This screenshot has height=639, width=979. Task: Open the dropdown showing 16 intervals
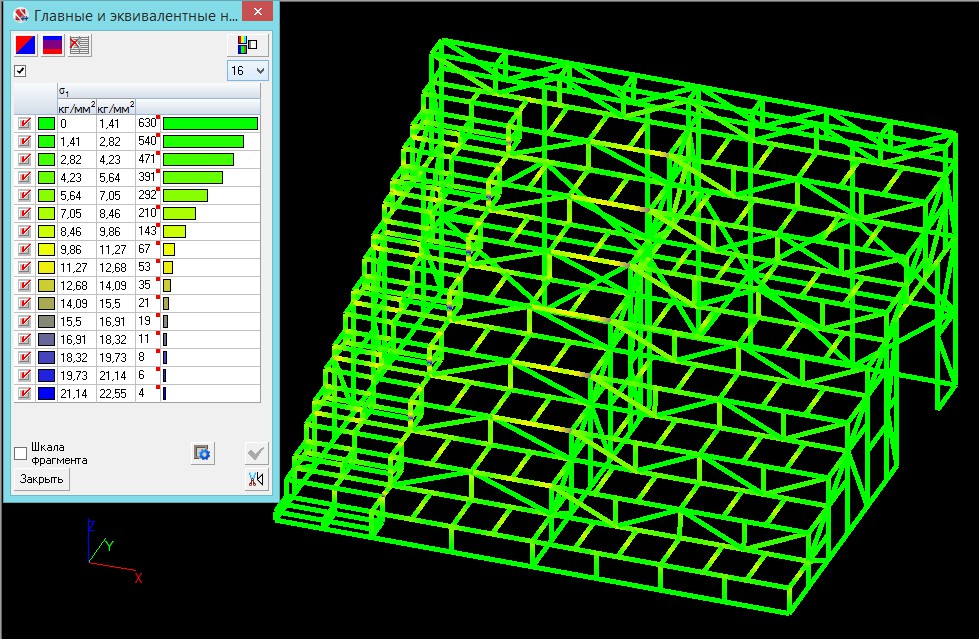point(247,71)
